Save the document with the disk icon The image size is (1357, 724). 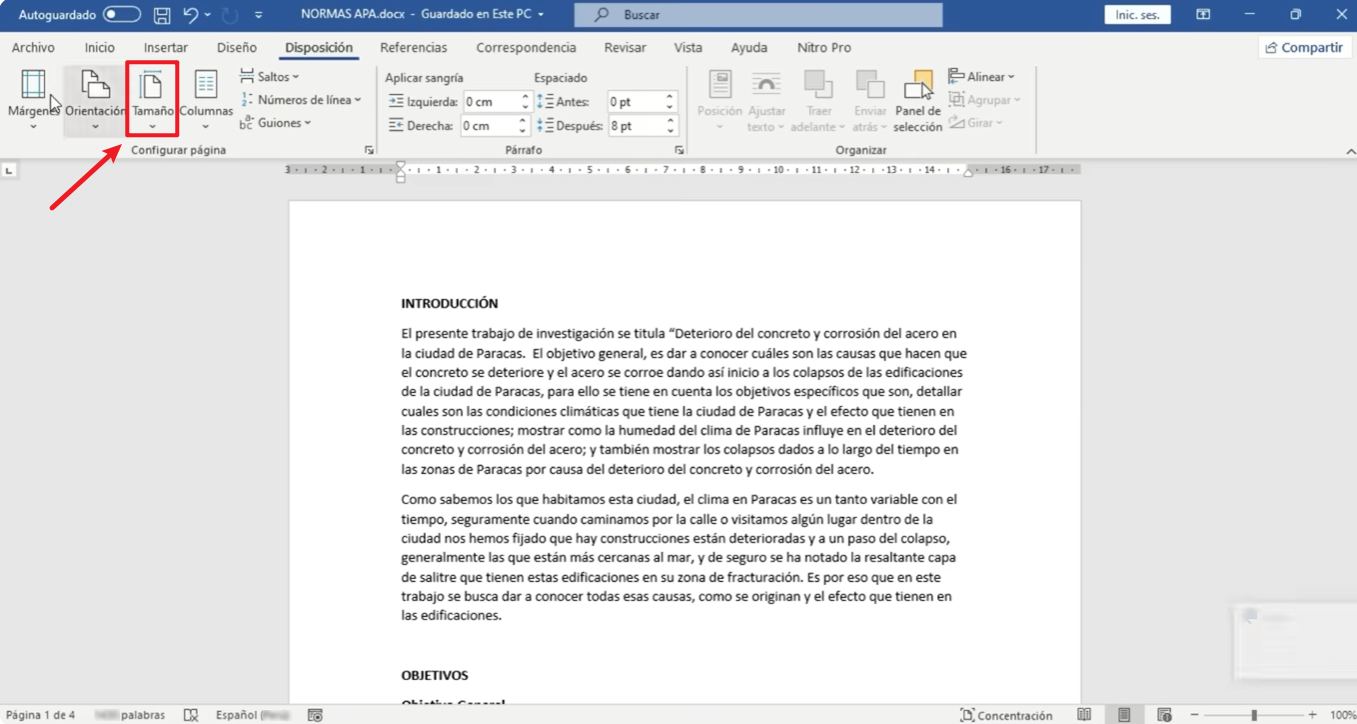[x=161, y=14]
